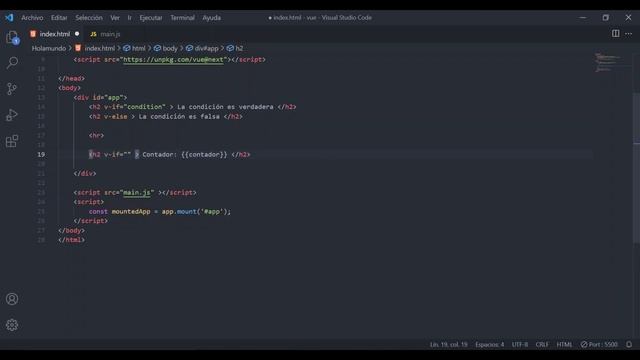Open the Ir menu
This screenshot has height=360, width=640.
coord(129,18)
